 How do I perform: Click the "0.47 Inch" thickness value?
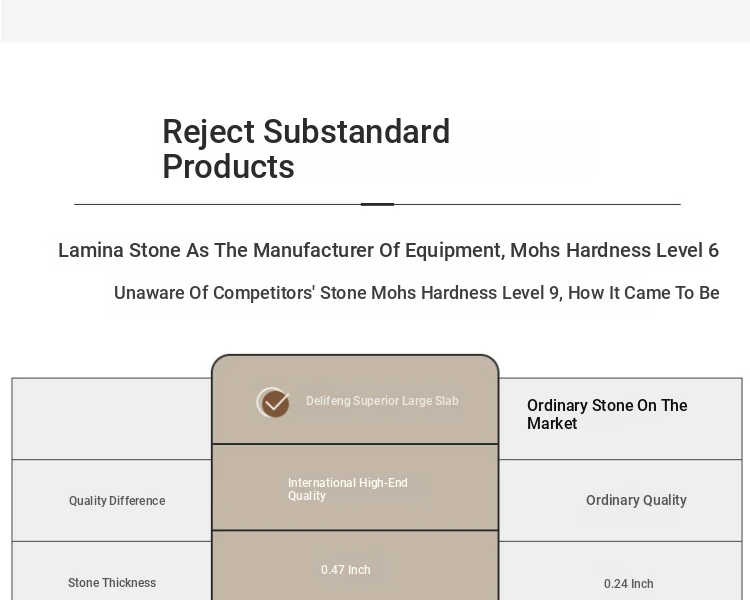(x=346, y=570)
